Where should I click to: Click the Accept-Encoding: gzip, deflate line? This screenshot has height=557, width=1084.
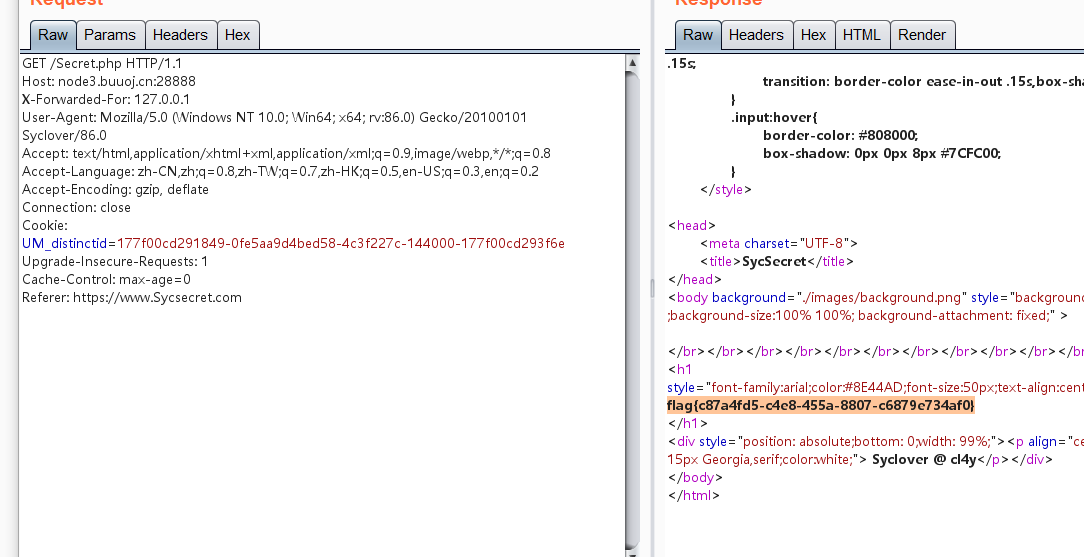(115, 189)
